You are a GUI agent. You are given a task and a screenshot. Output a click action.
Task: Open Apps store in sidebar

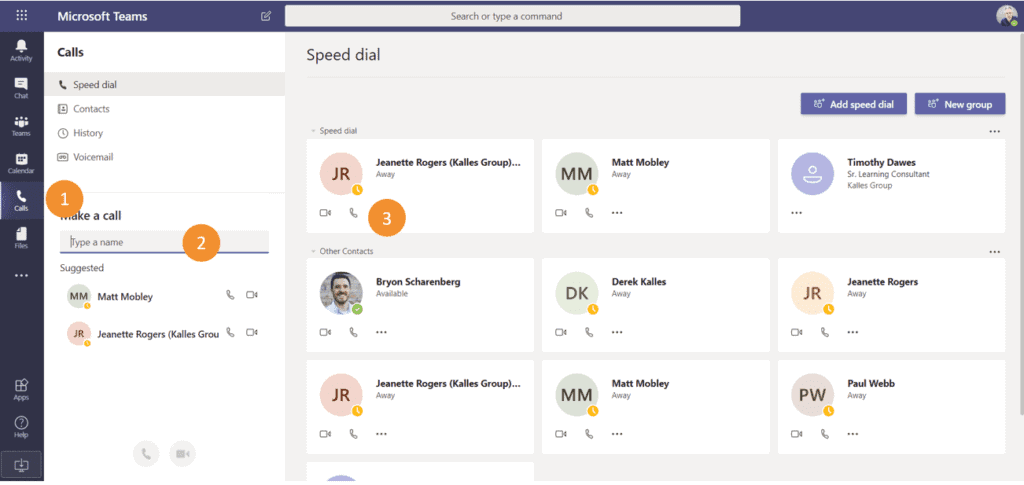[22, 389]
